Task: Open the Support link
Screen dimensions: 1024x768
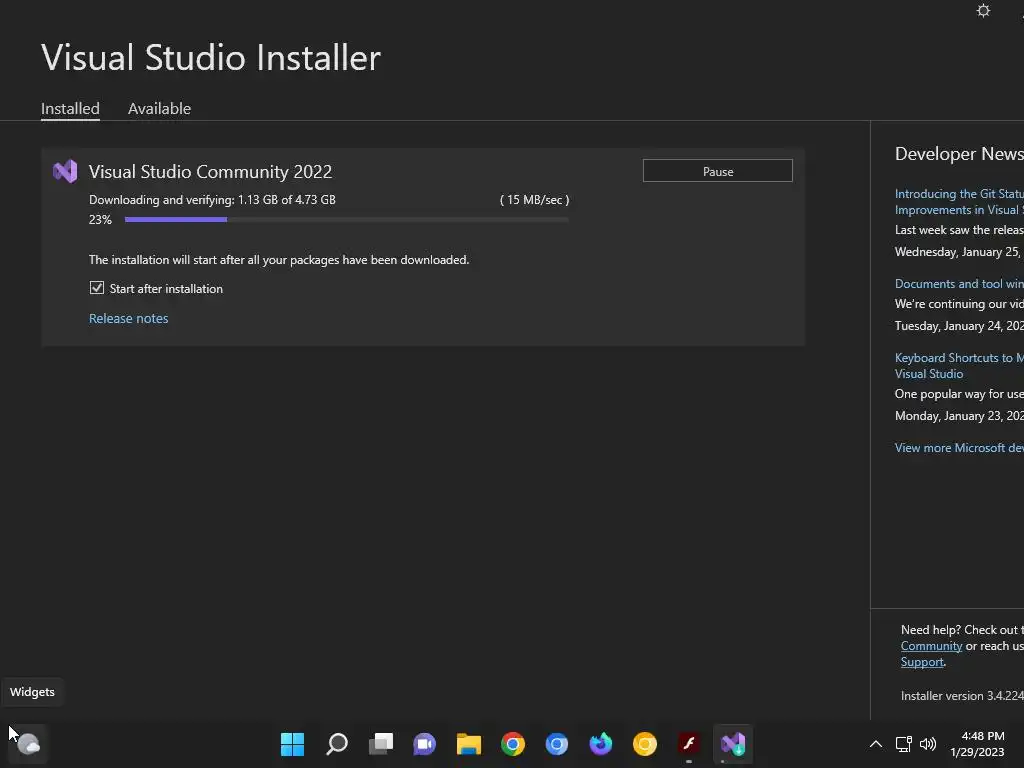Action: [922, 662]
